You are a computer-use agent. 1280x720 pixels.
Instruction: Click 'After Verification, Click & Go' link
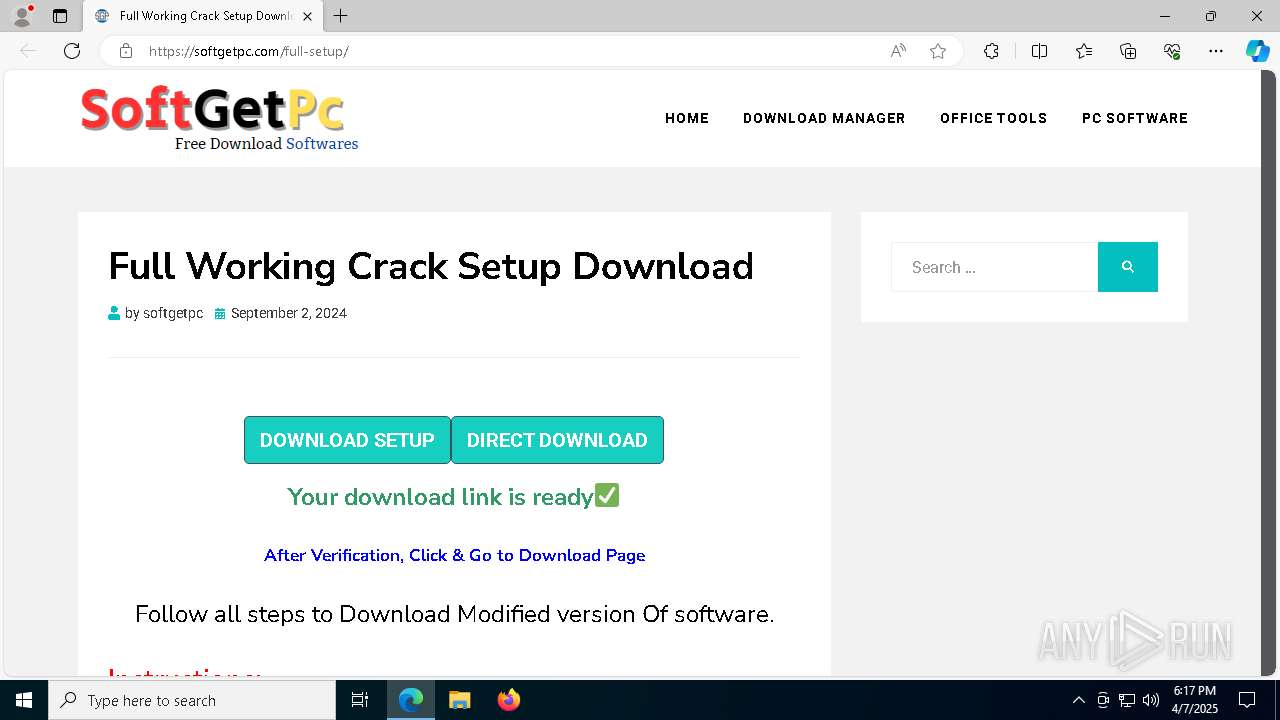coord(454,555)
